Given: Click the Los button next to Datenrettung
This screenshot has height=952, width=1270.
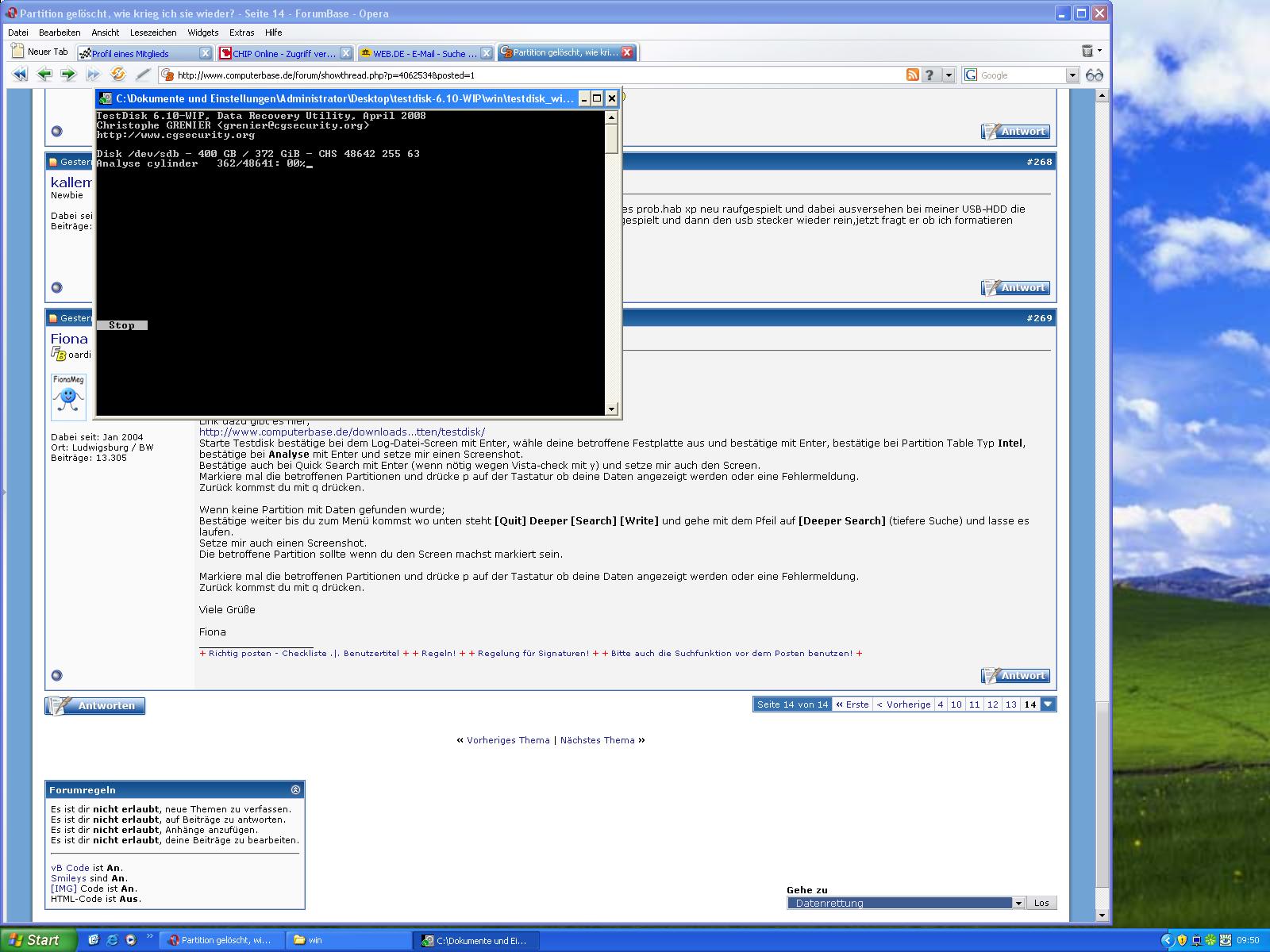Looking at the screenshot, I should (x=1041, y=903).
